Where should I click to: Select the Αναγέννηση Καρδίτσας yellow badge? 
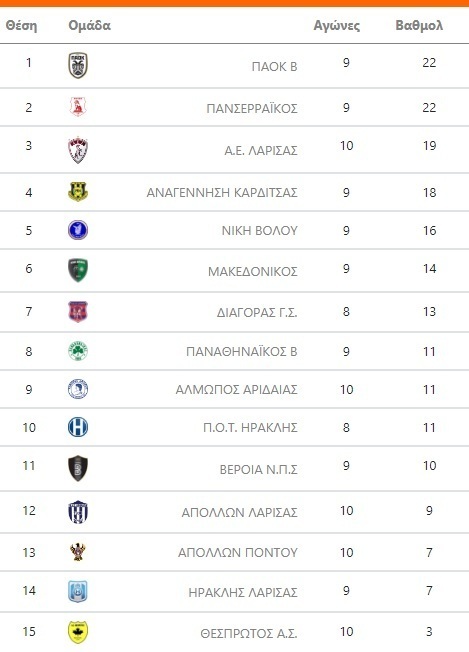(x=78, y=192)
